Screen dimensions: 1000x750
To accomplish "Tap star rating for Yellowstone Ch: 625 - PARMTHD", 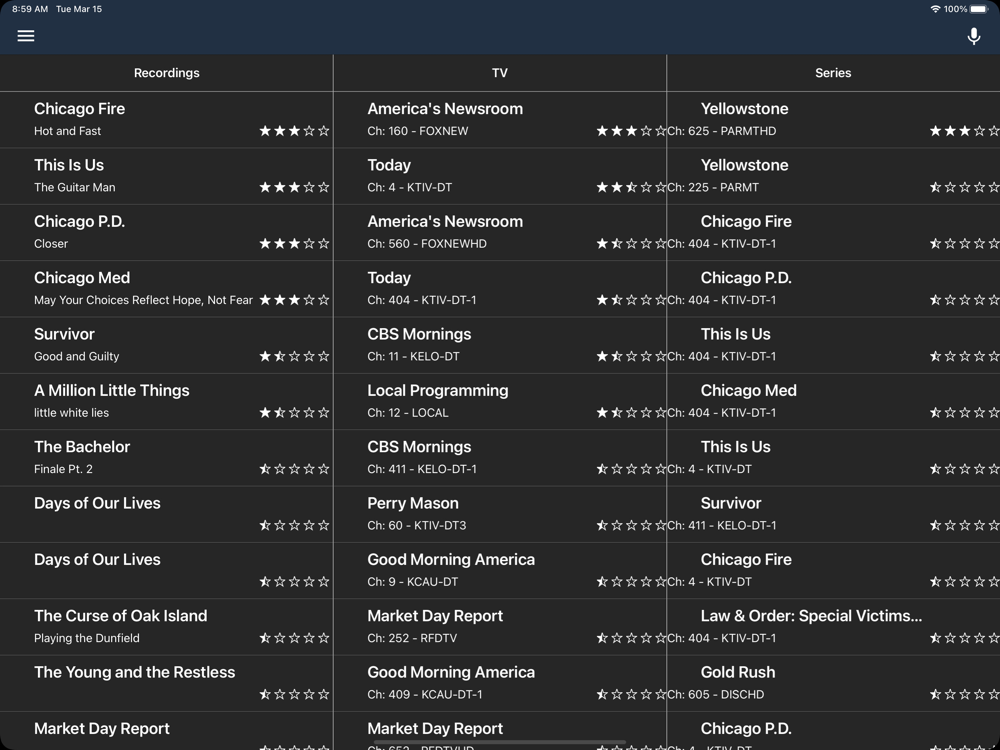I will [x=964, y=131].
